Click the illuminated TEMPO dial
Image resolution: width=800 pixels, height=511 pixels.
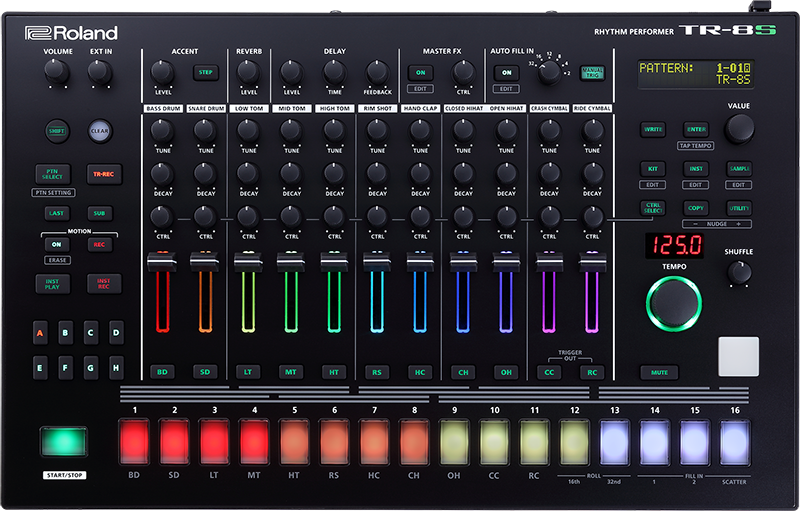pyautogui.click(x=674, y=304)
